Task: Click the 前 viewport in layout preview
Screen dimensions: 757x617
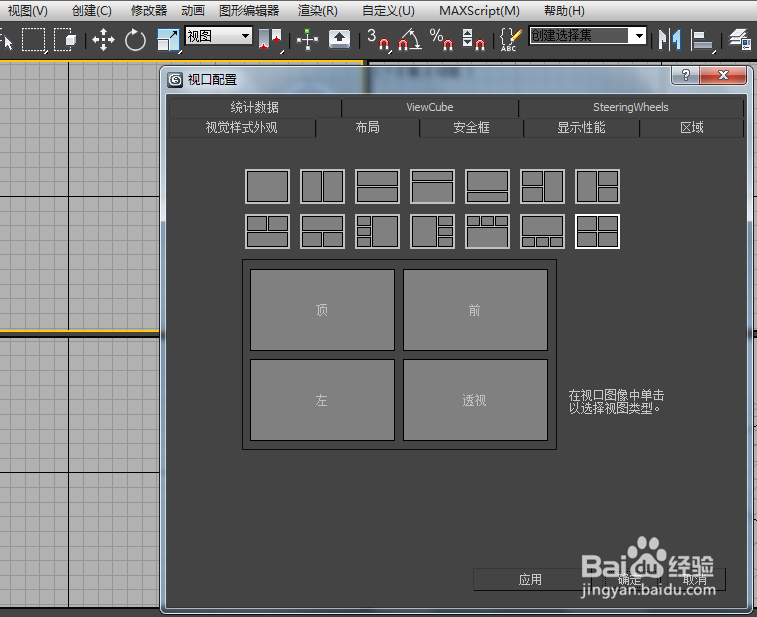Action: click(476, 310)
